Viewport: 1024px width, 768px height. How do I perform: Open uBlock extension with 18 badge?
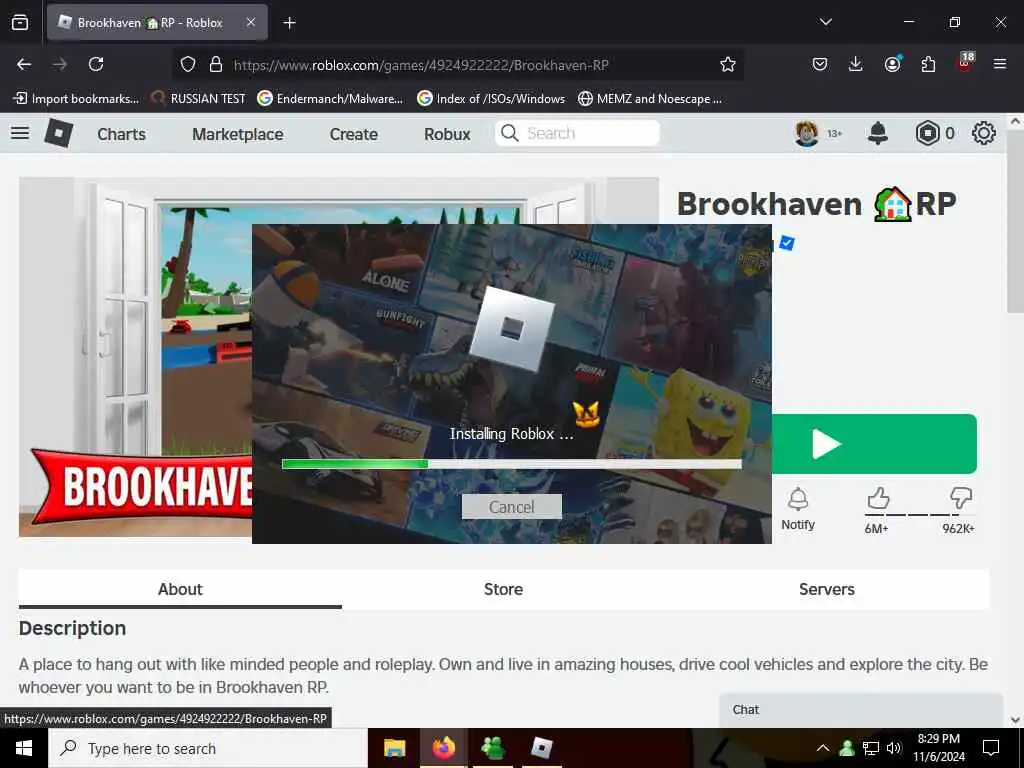pos(965,62)
